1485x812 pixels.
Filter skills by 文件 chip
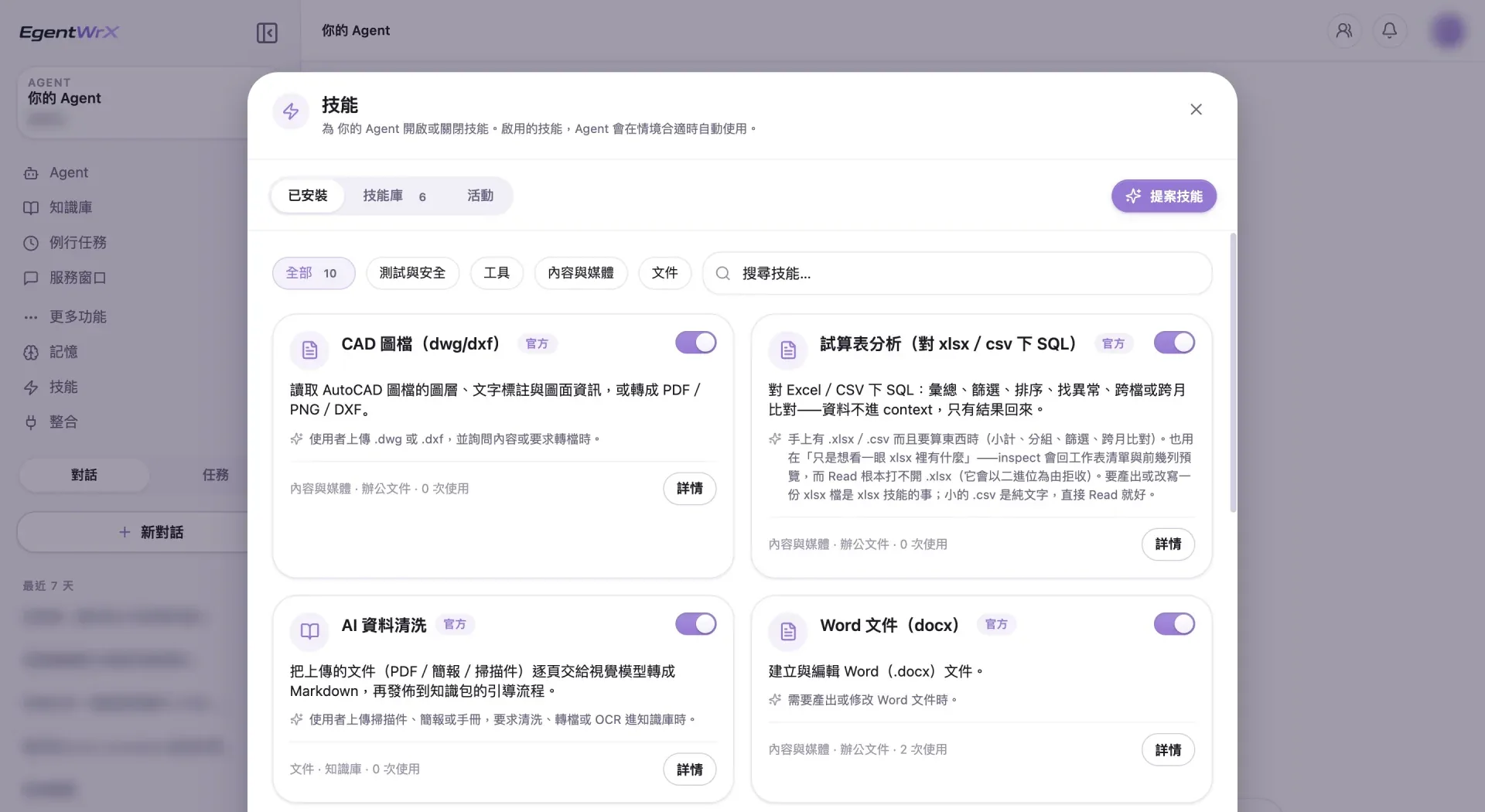(x=664, y=273)
